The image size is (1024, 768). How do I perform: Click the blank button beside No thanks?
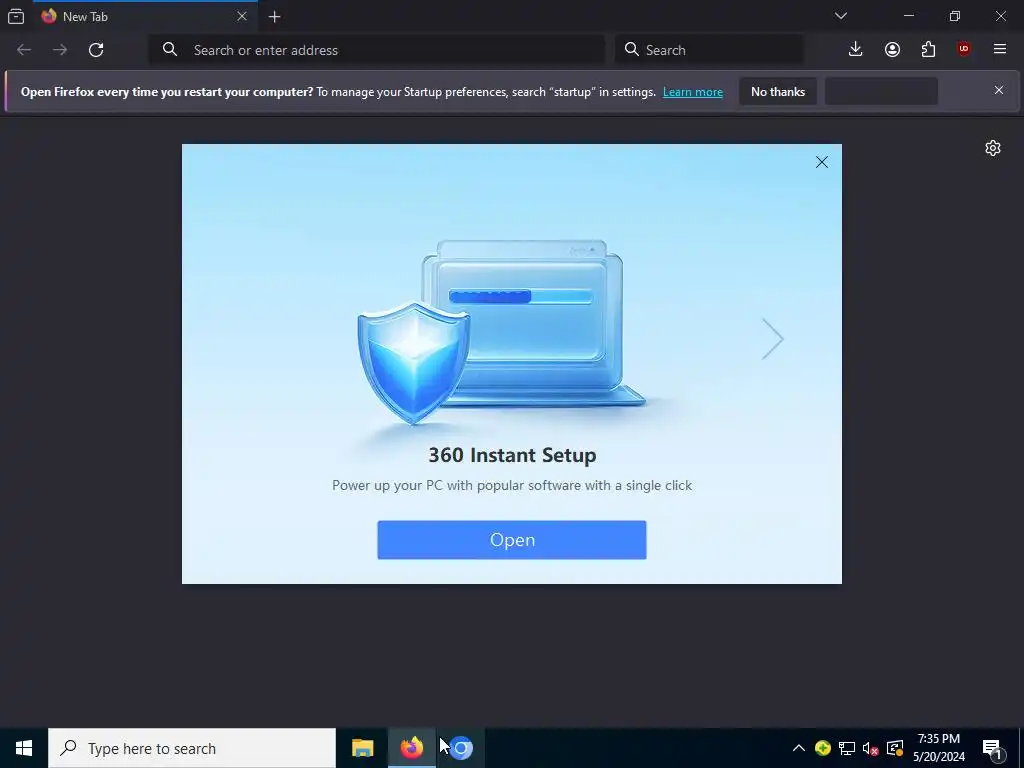(x=882, y=91)
